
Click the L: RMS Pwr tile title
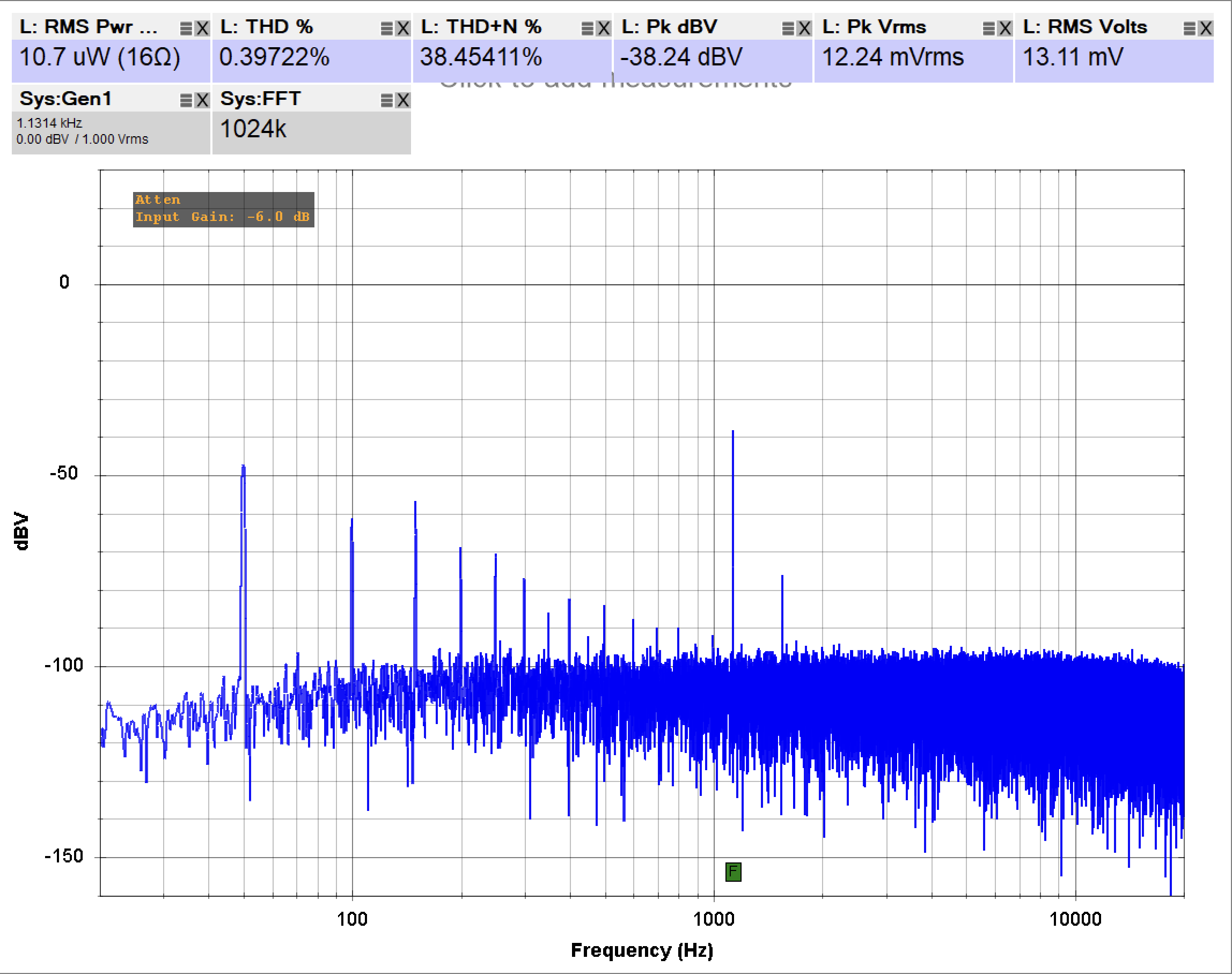tap(89, 27)
